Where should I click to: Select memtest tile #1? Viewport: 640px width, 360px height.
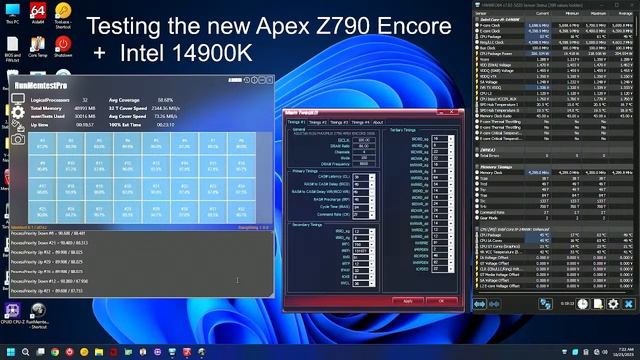coord(42,143)
